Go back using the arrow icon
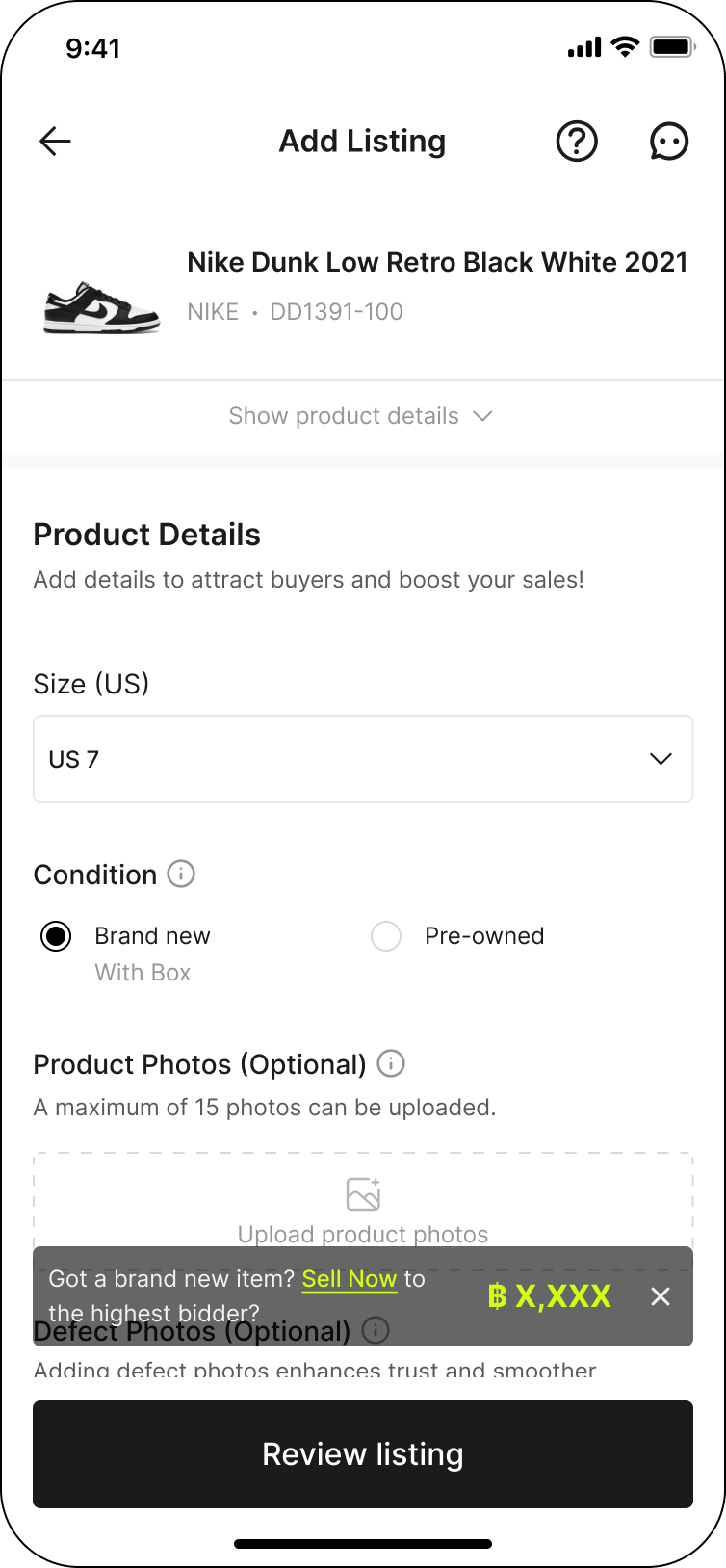Screen dimensions: 726x1568 tap(55, 142)
